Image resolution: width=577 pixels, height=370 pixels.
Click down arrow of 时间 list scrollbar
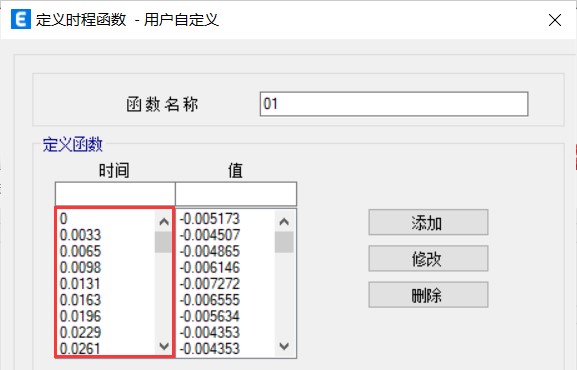164,346
